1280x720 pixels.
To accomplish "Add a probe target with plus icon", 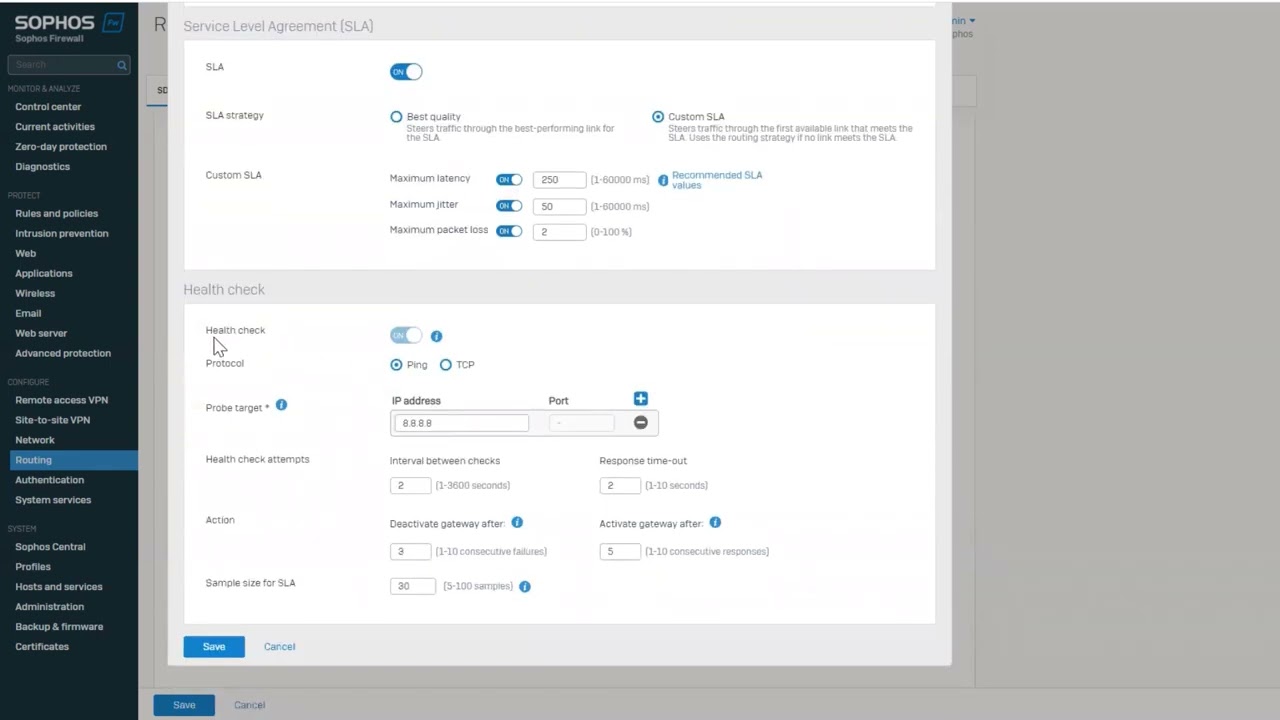I will tap(641, 399).
